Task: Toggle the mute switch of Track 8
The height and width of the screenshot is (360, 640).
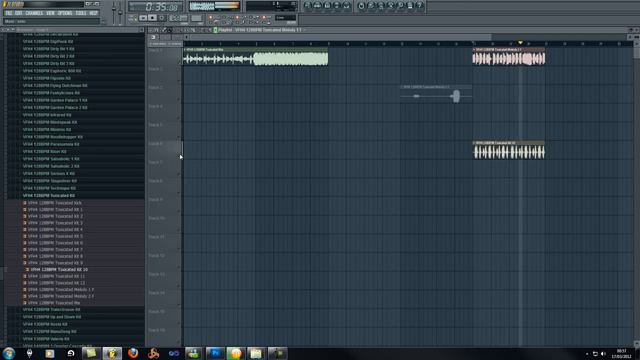Action: click(x=179, y=193)
